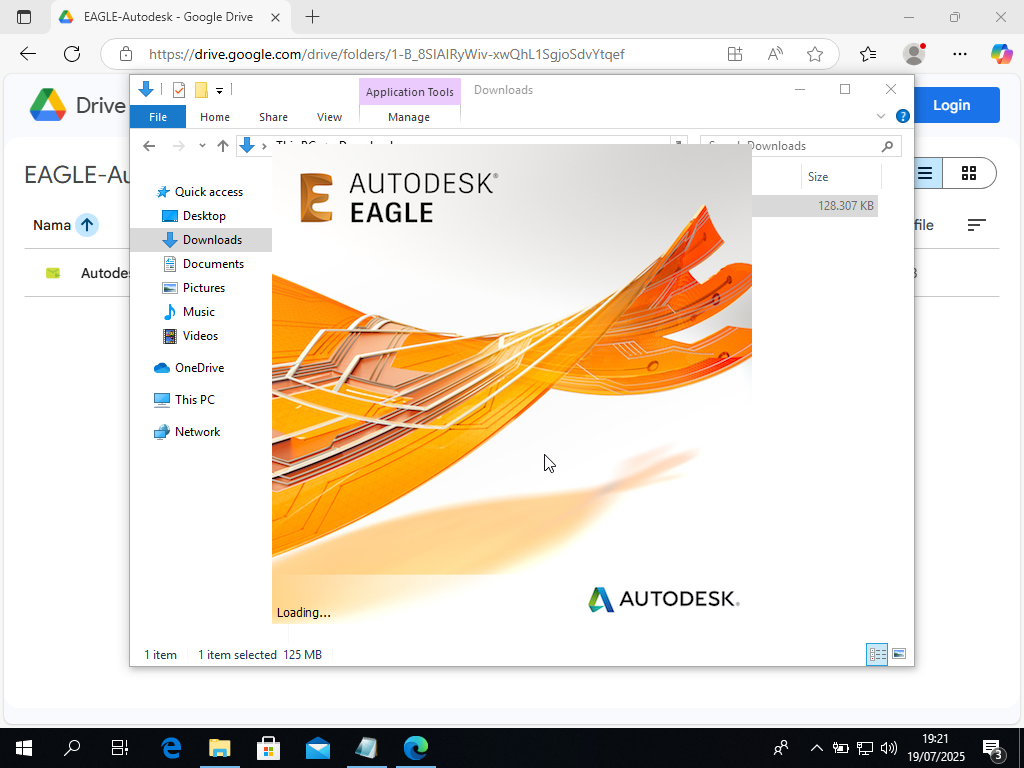Click the Edge address bar URL

click(x=386, y=54)
